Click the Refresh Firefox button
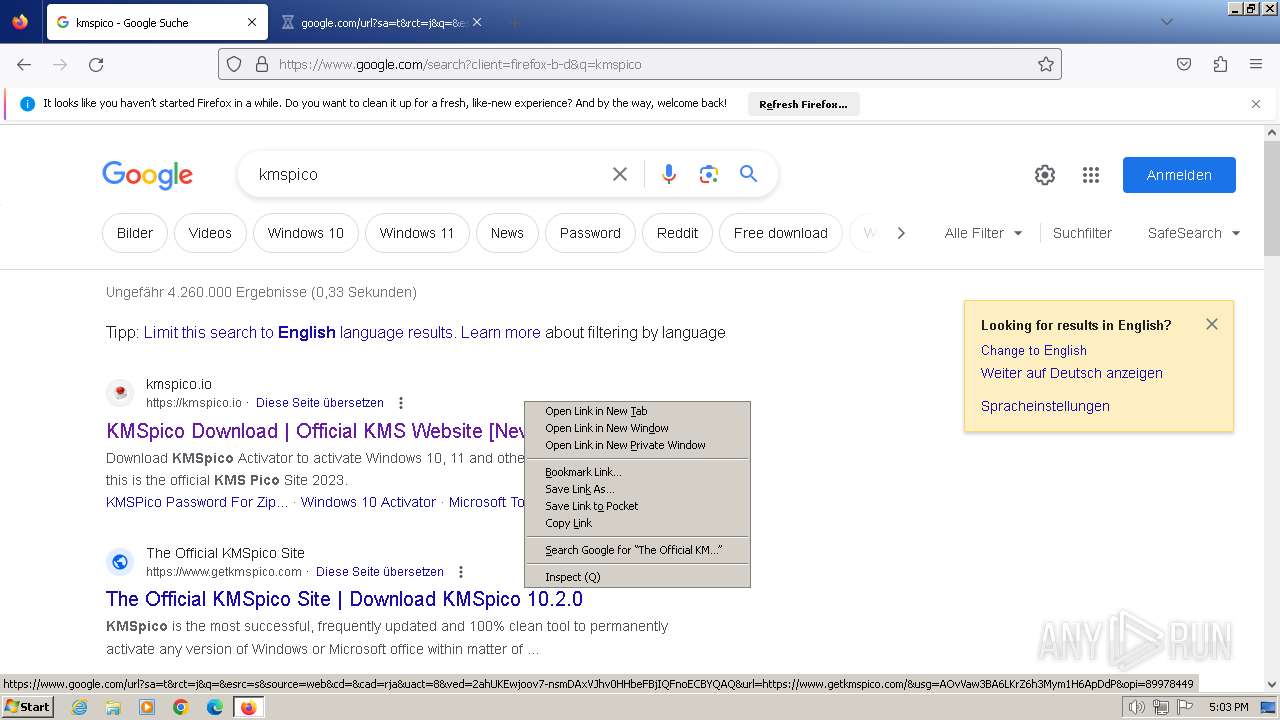1280x720 pixels. [803, 104]
